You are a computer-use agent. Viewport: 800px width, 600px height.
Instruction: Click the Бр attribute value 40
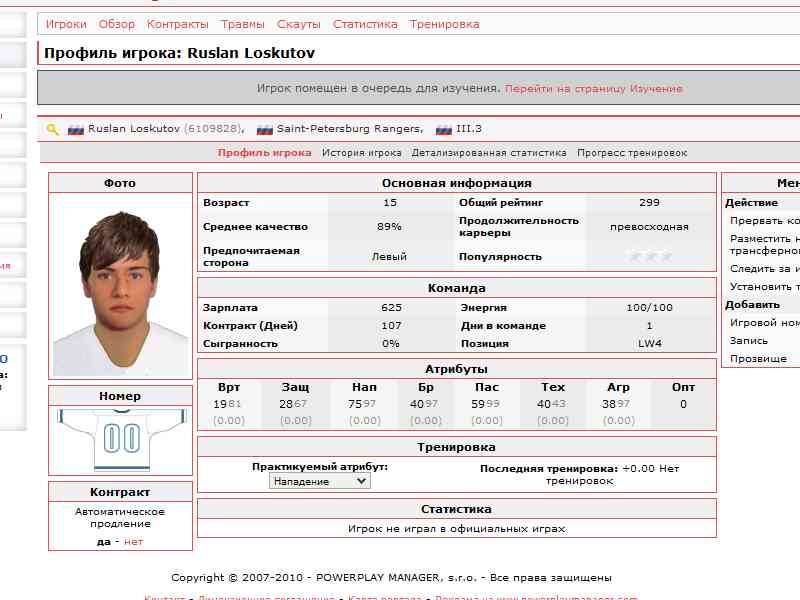tap(417, 404)
